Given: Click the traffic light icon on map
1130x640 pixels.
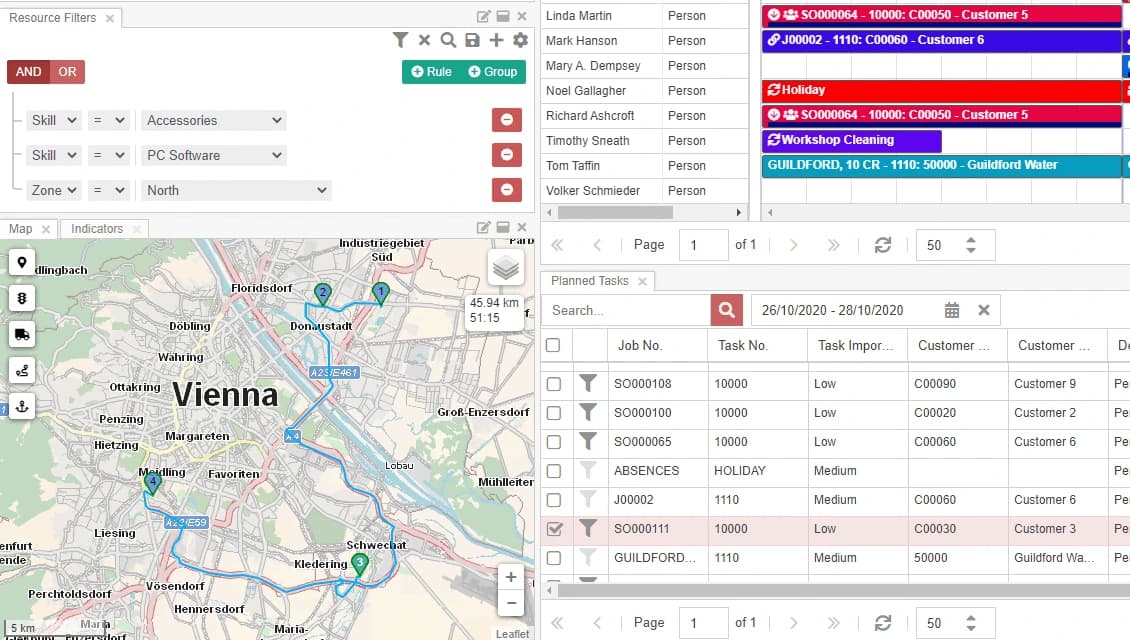Looking at the screenshot, I should [x=21, y=298].
